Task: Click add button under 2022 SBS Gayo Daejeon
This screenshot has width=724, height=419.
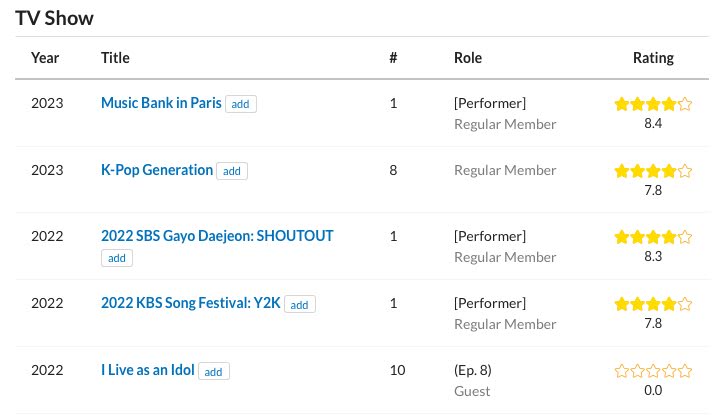Action: tap(117, 258)
